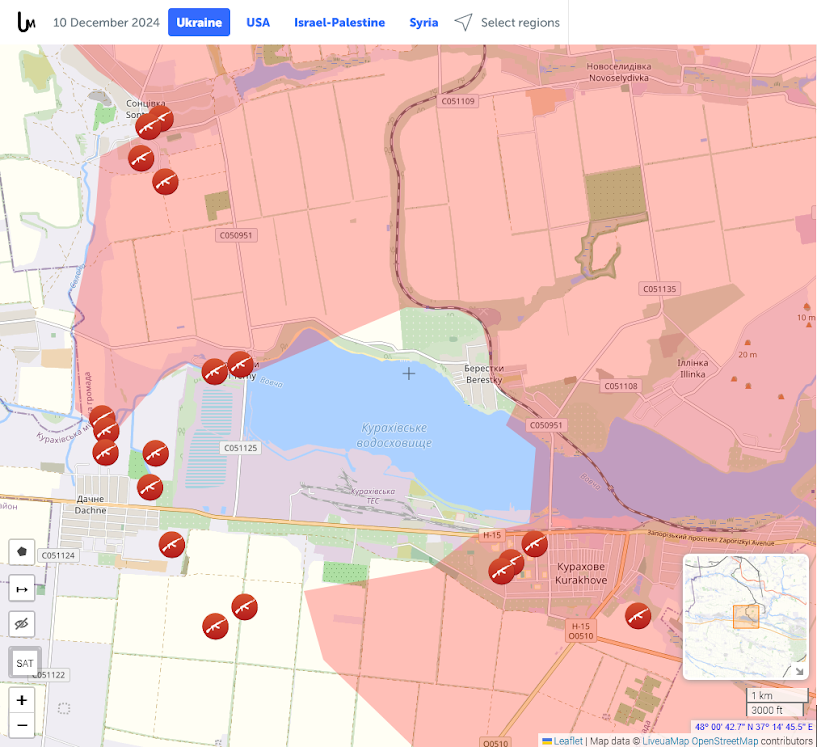
Task: Click the paper plane location icon
Action: [x=463, y=22]
